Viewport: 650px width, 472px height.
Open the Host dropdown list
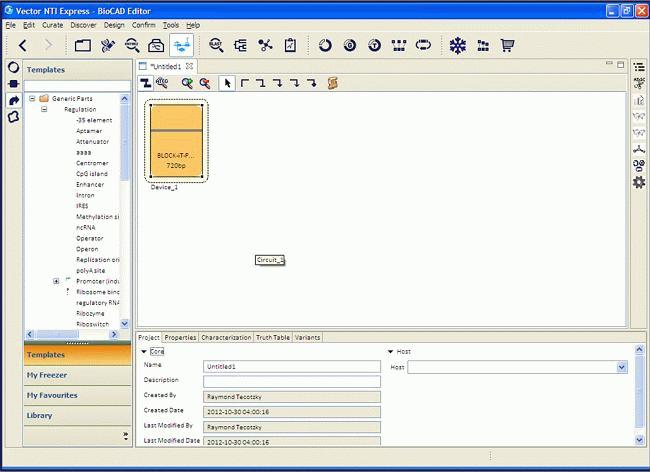point(622,367)
